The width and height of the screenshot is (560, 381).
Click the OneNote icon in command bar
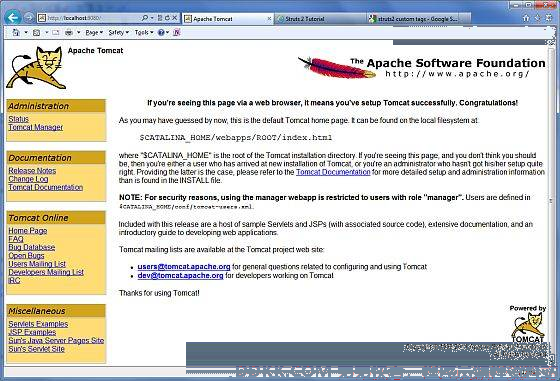pyautogui.click(x=176, y=32)
